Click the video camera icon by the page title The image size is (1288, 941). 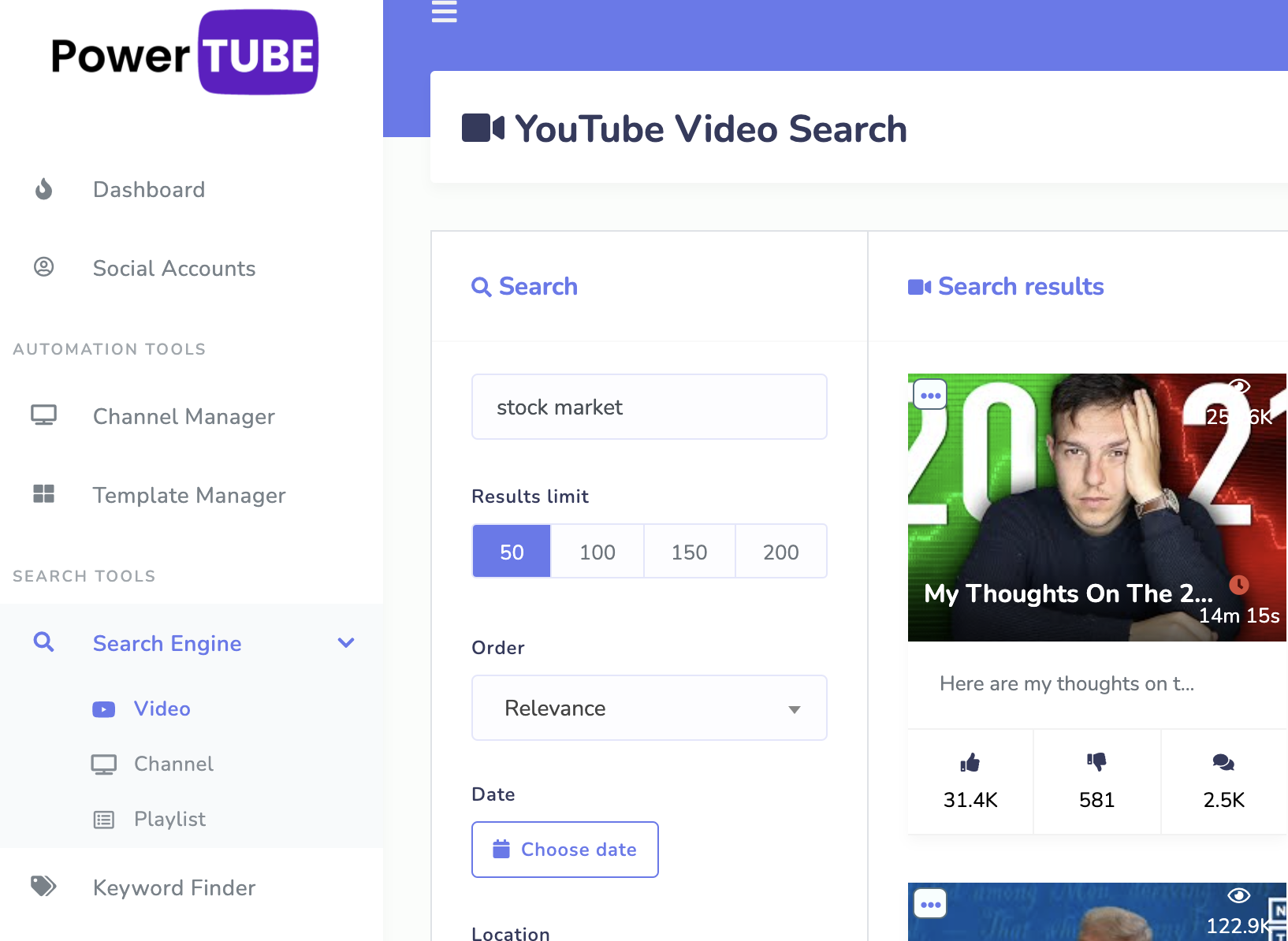coord(483,128)
